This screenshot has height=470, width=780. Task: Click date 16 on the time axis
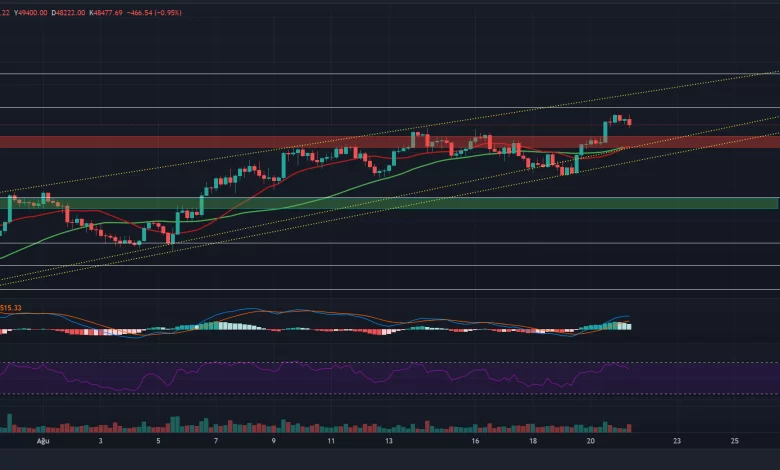(x=476, y=440)
